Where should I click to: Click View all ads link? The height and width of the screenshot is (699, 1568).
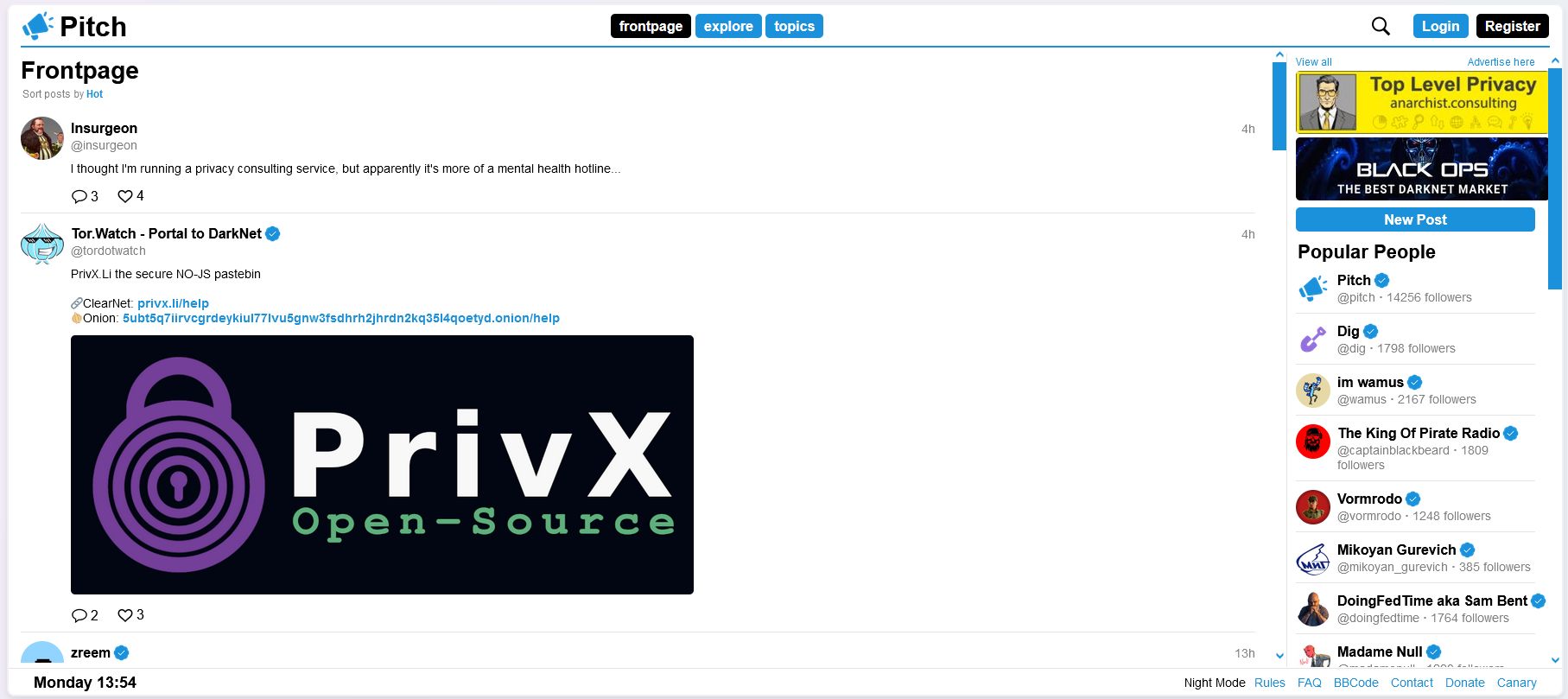(1314, 62)
